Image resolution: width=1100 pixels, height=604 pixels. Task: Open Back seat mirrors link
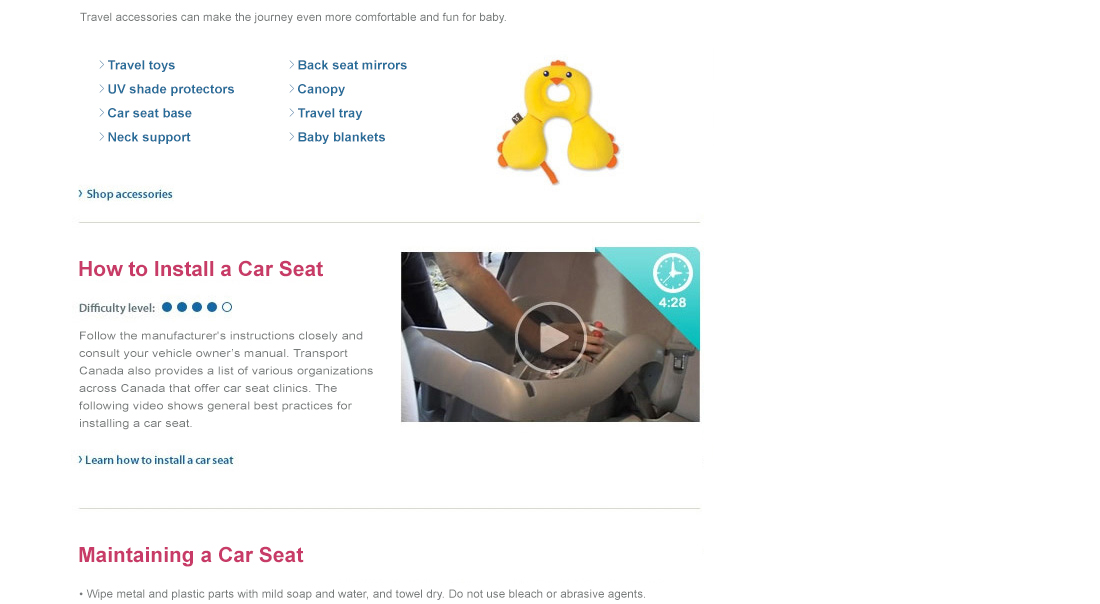click(352, 65)
